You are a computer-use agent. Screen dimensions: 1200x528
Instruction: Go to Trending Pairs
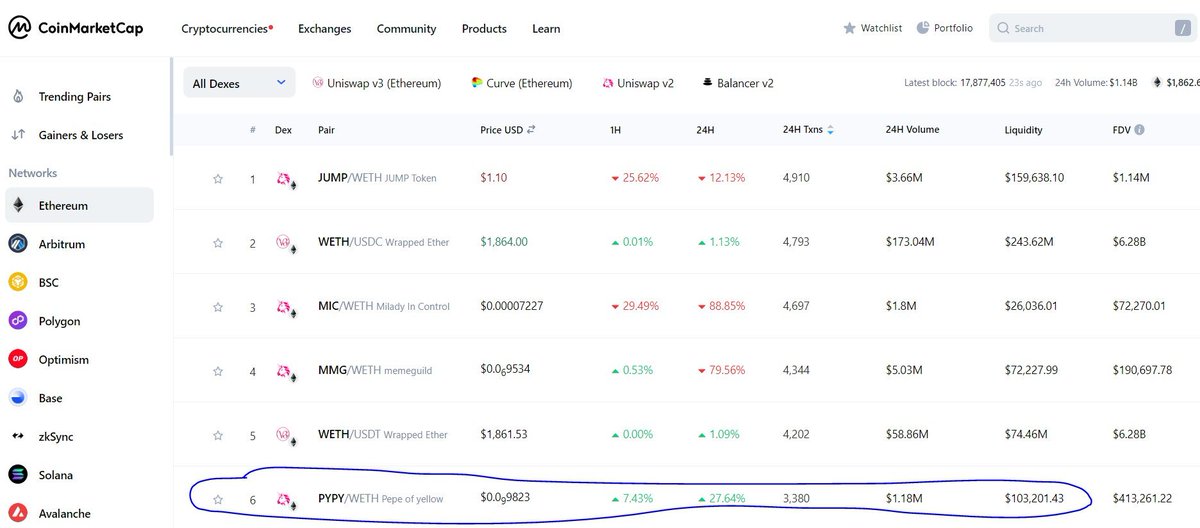pyautogui.click(x=74, y=97)
